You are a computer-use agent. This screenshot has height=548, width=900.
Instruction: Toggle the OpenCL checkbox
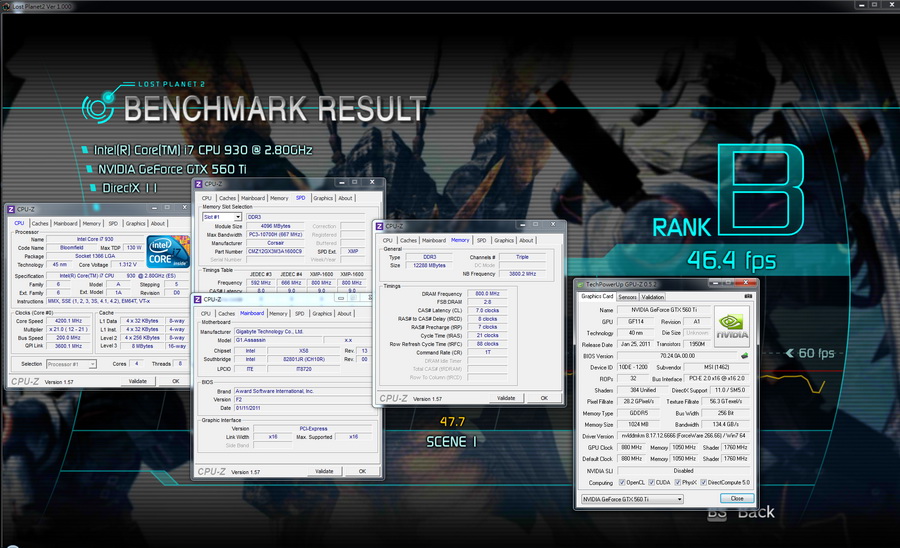tap(622, 483)
